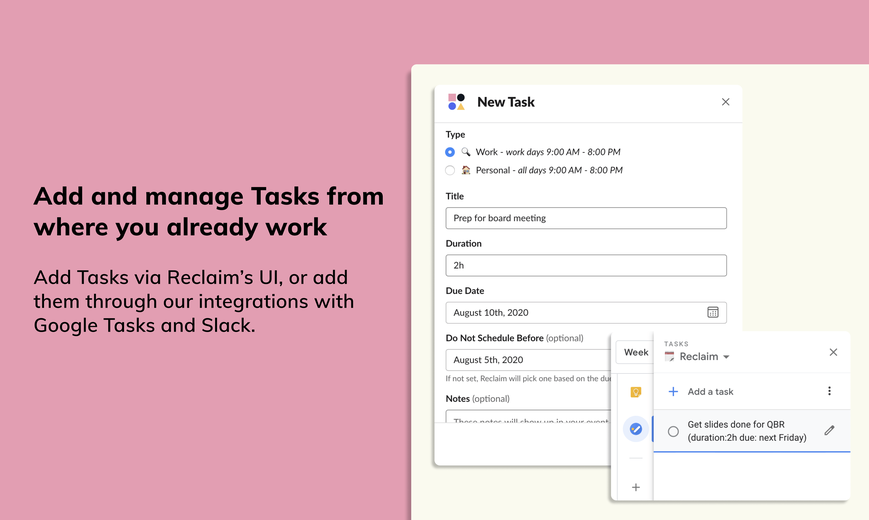
Task: Open the three-dot Tasks options menu
Action: pyautogui.click(x=829, y=391)
